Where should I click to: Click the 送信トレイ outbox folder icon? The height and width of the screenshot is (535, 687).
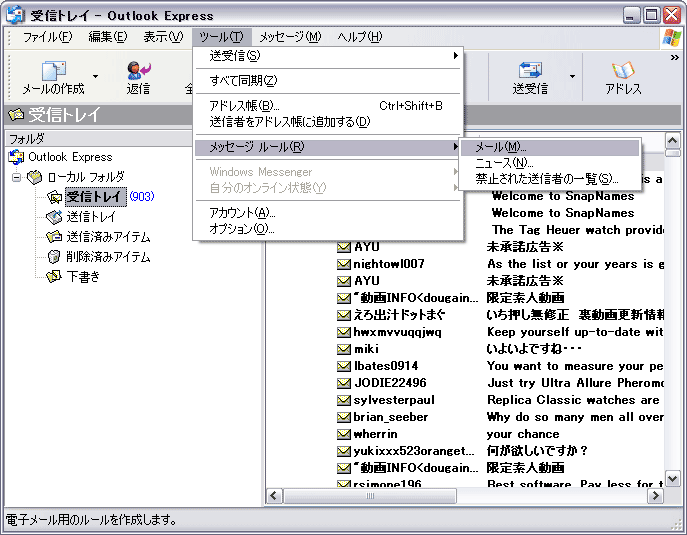[54, 217]
